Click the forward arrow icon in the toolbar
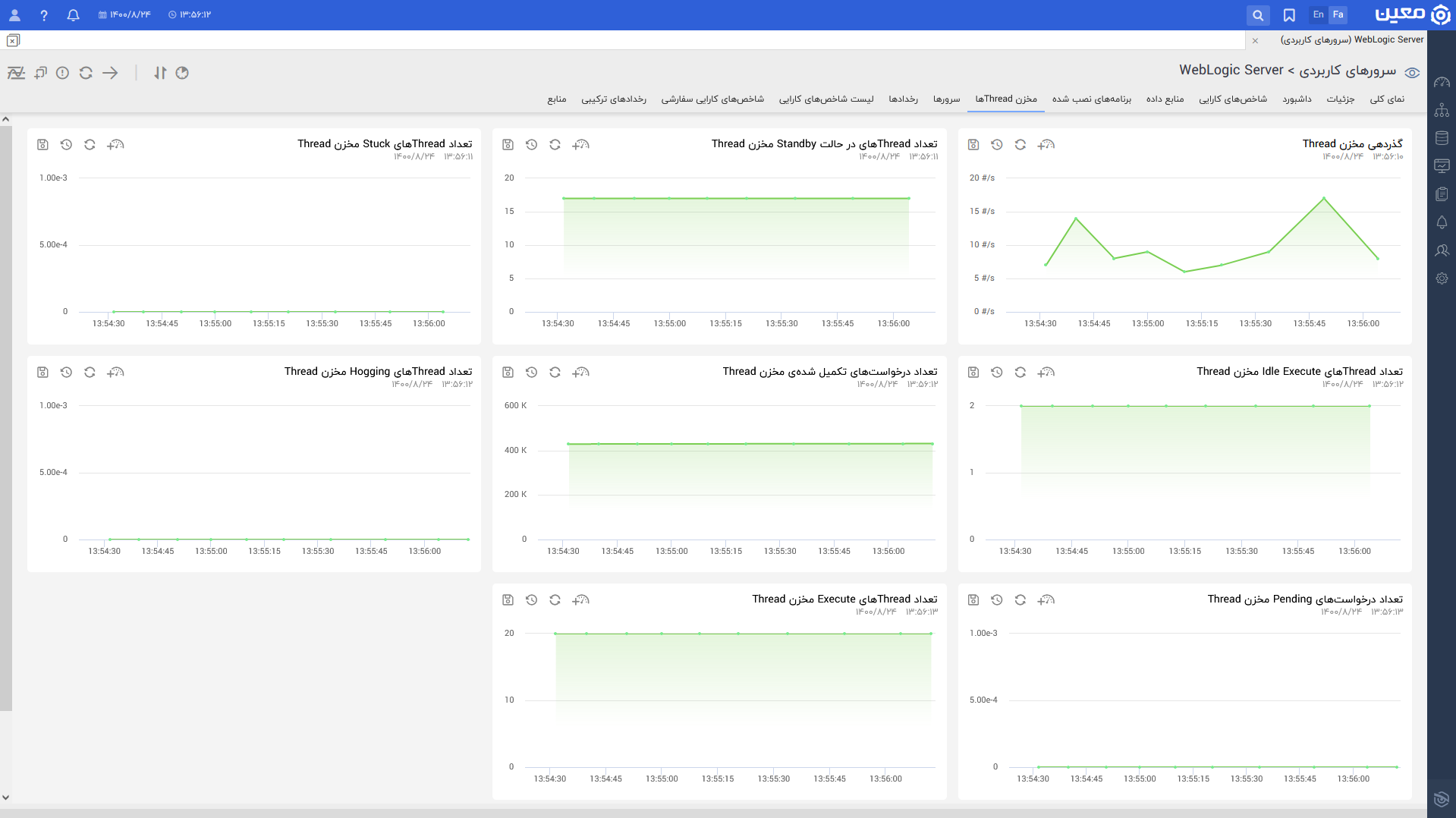The width and height of the screenshot is (1456, 818). click(110, 73)
